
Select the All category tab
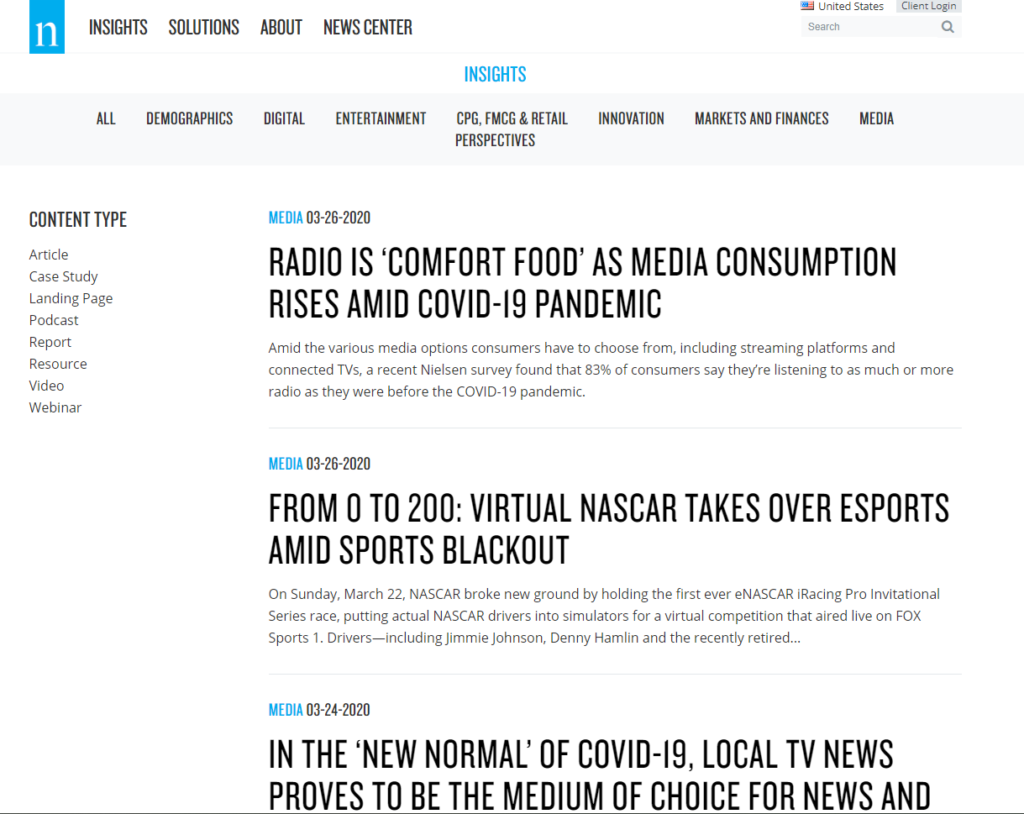(106, 118)
